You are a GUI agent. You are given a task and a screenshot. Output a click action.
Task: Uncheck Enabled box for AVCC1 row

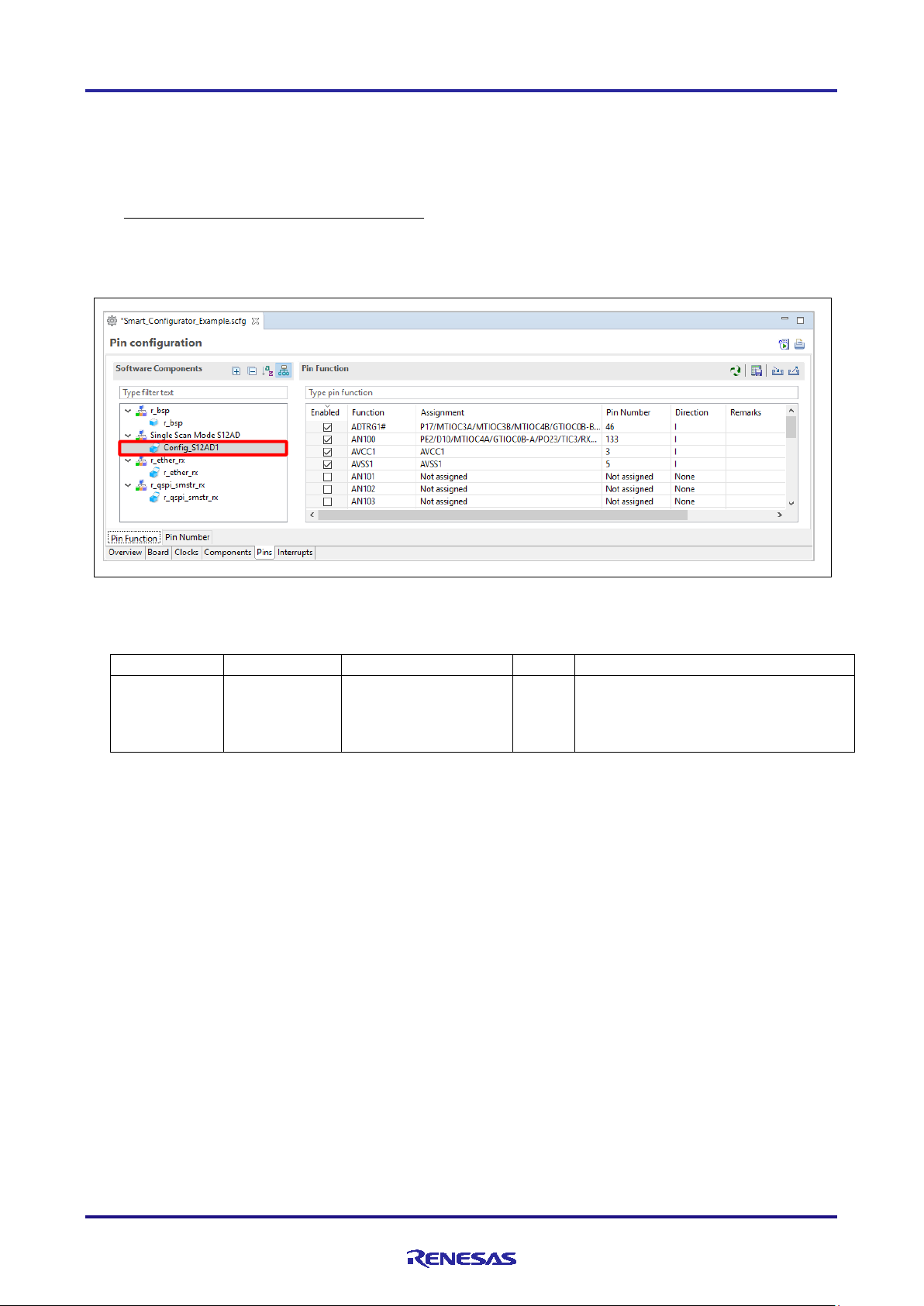point(327,452)
